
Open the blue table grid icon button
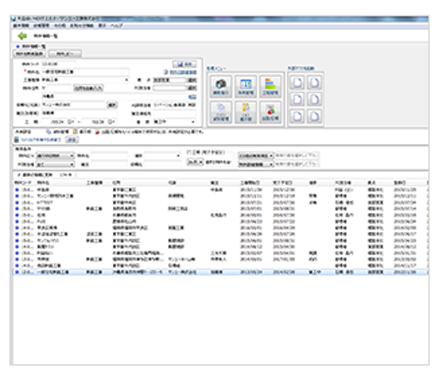click(246, 86)
